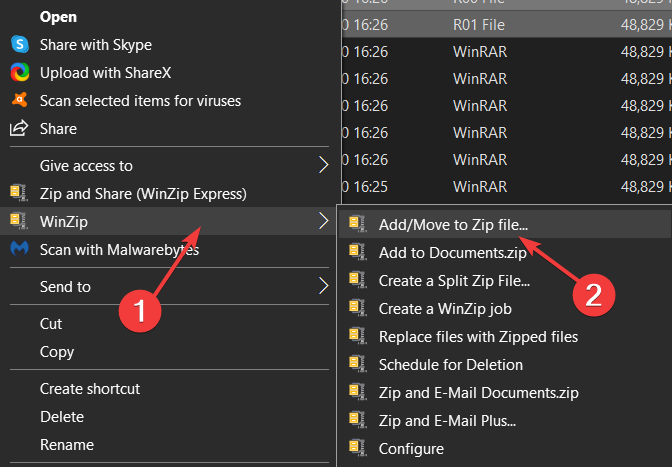
Task: Expand the Send to submenu arrow
Action: [x=324, y=286]
